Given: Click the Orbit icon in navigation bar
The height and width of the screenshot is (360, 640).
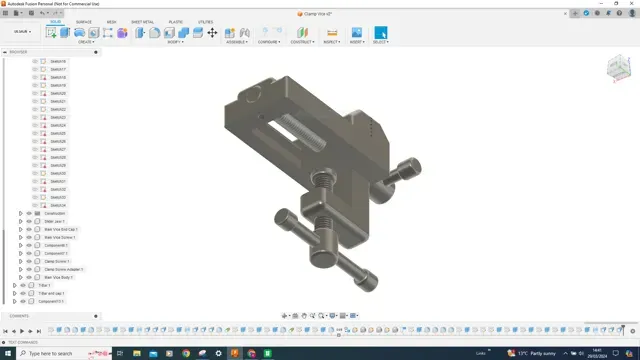Looking at the screenshot, I should pos(284,316).
